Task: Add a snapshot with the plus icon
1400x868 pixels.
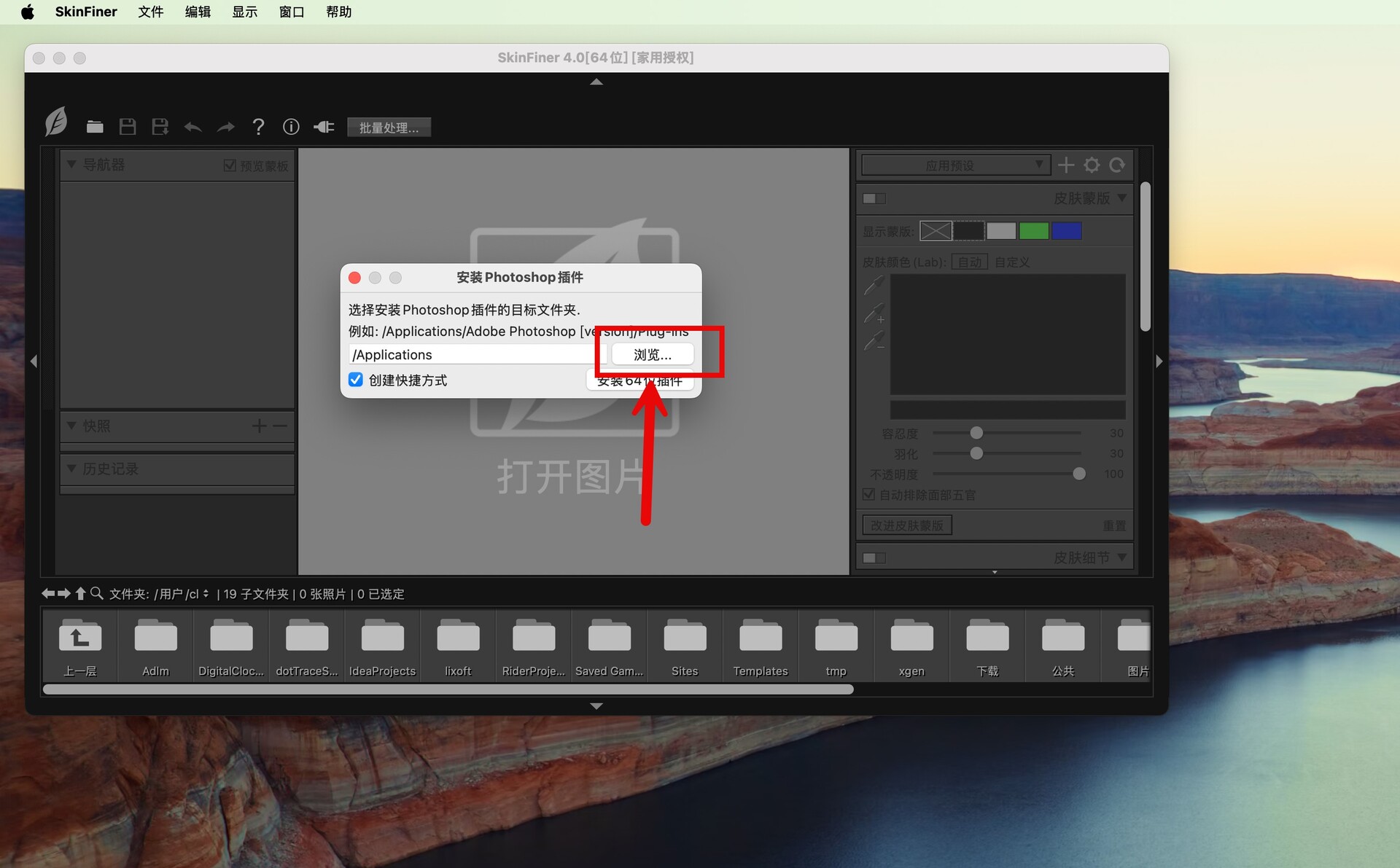Action: 259,426
